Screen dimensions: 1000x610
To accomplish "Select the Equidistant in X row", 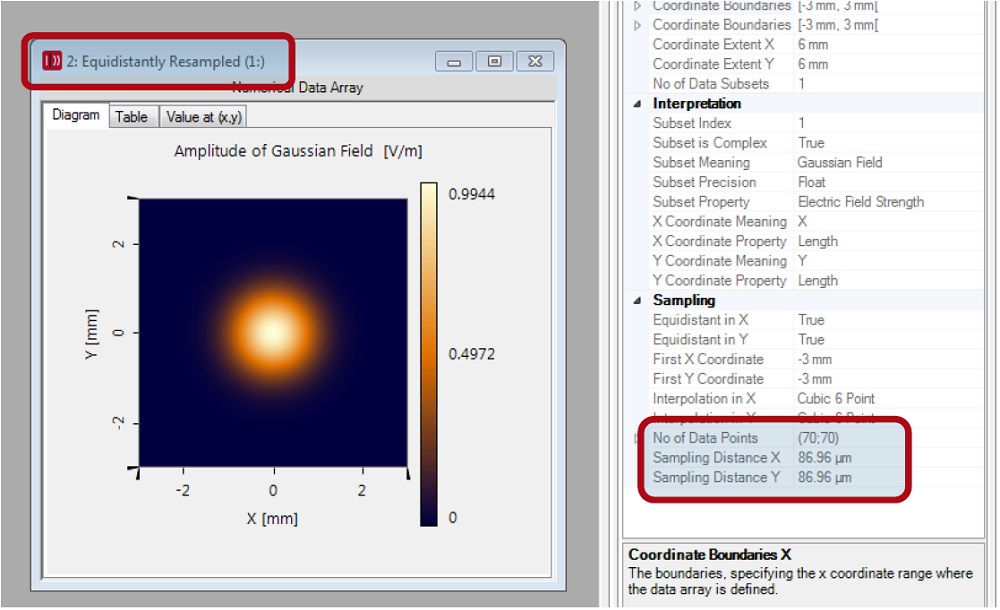I will [x=816, y=320].
